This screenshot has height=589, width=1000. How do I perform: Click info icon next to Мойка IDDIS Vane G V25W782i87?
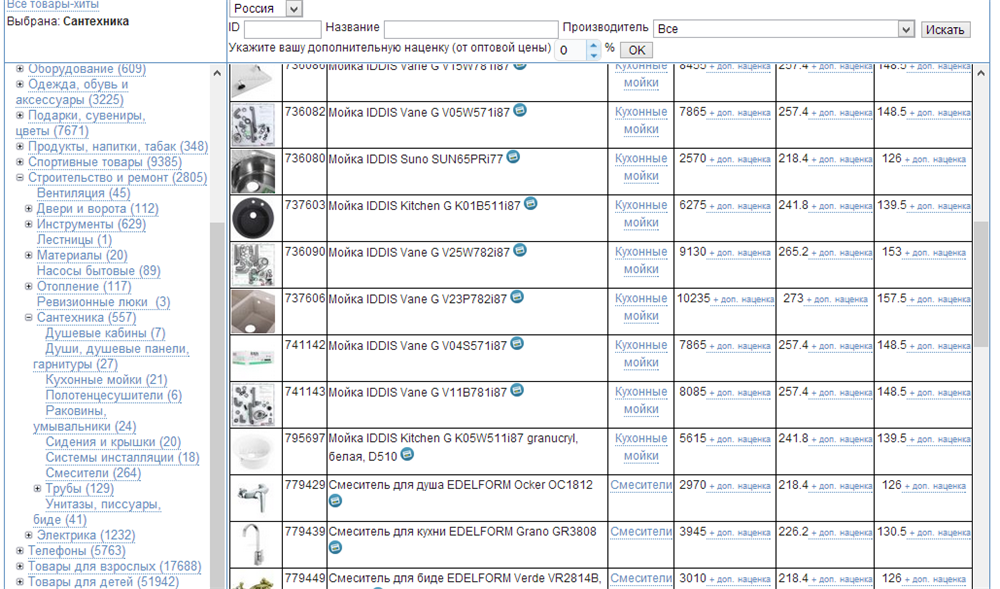pyautogui.click(x=520, y=251)
